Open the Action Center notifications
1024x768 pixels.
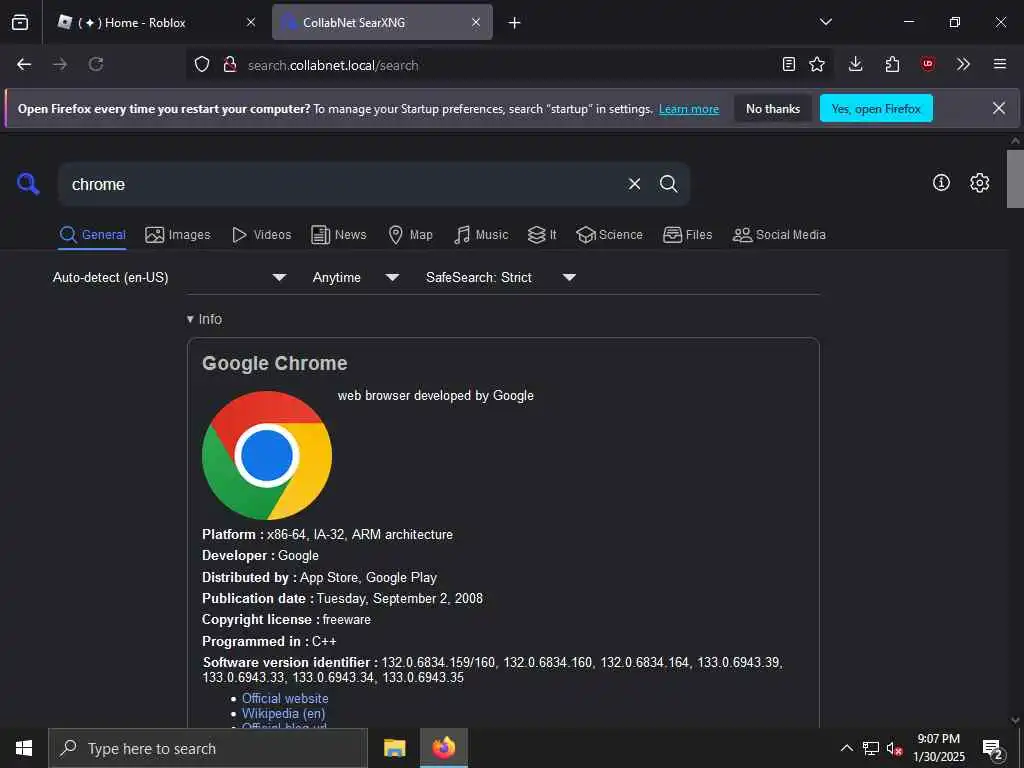tap(993, 749)
